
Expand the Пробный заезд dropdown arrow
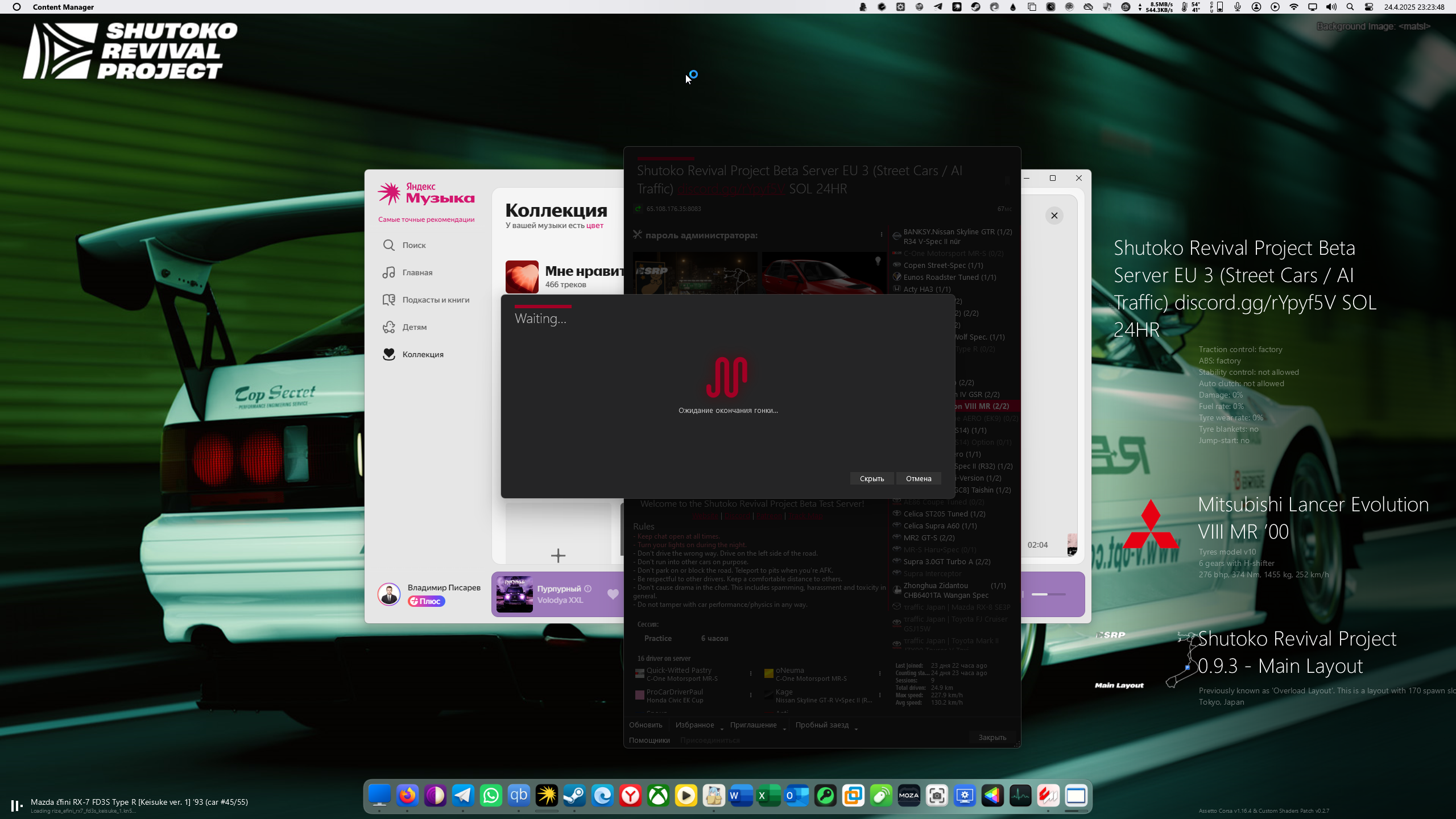[856, 729]
